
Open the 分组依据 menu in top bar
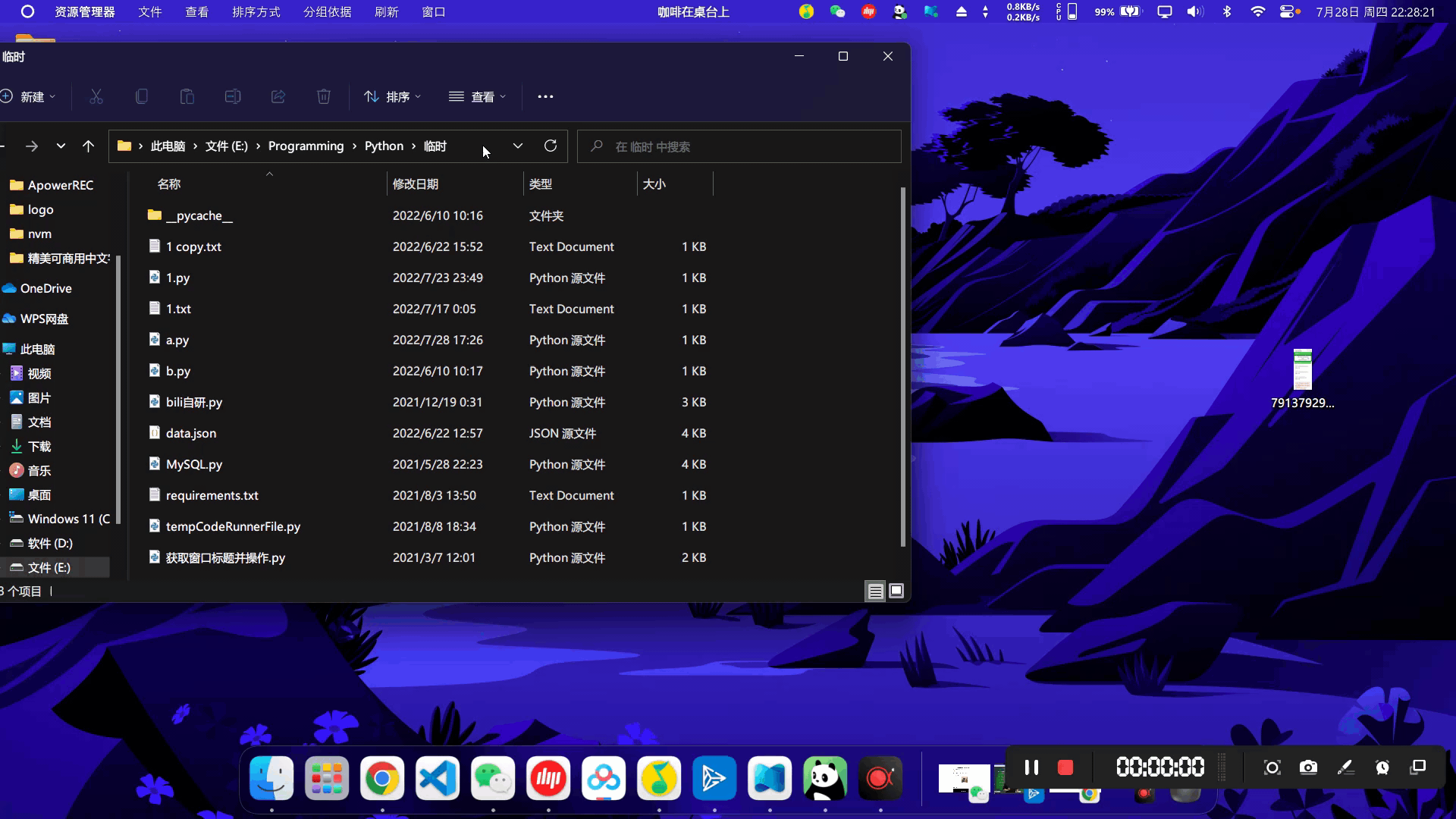[327, 12]
